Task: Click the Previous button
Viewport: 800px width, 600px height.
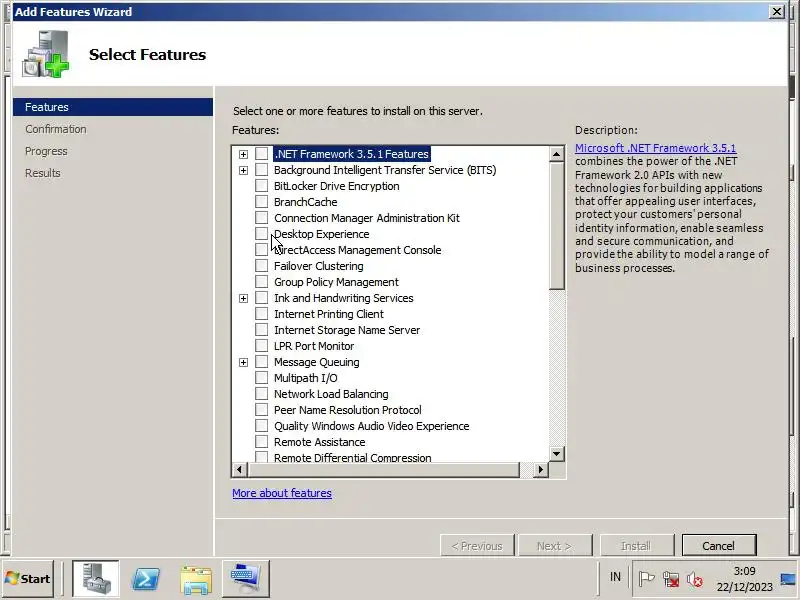Action: (477, 545)
